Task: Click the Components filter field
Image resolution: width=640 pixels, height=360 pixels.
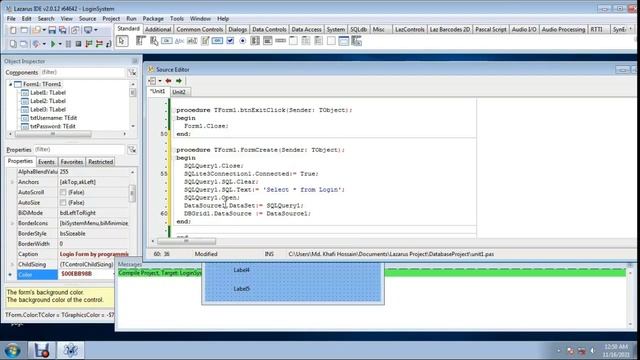Action: point(82,72)
